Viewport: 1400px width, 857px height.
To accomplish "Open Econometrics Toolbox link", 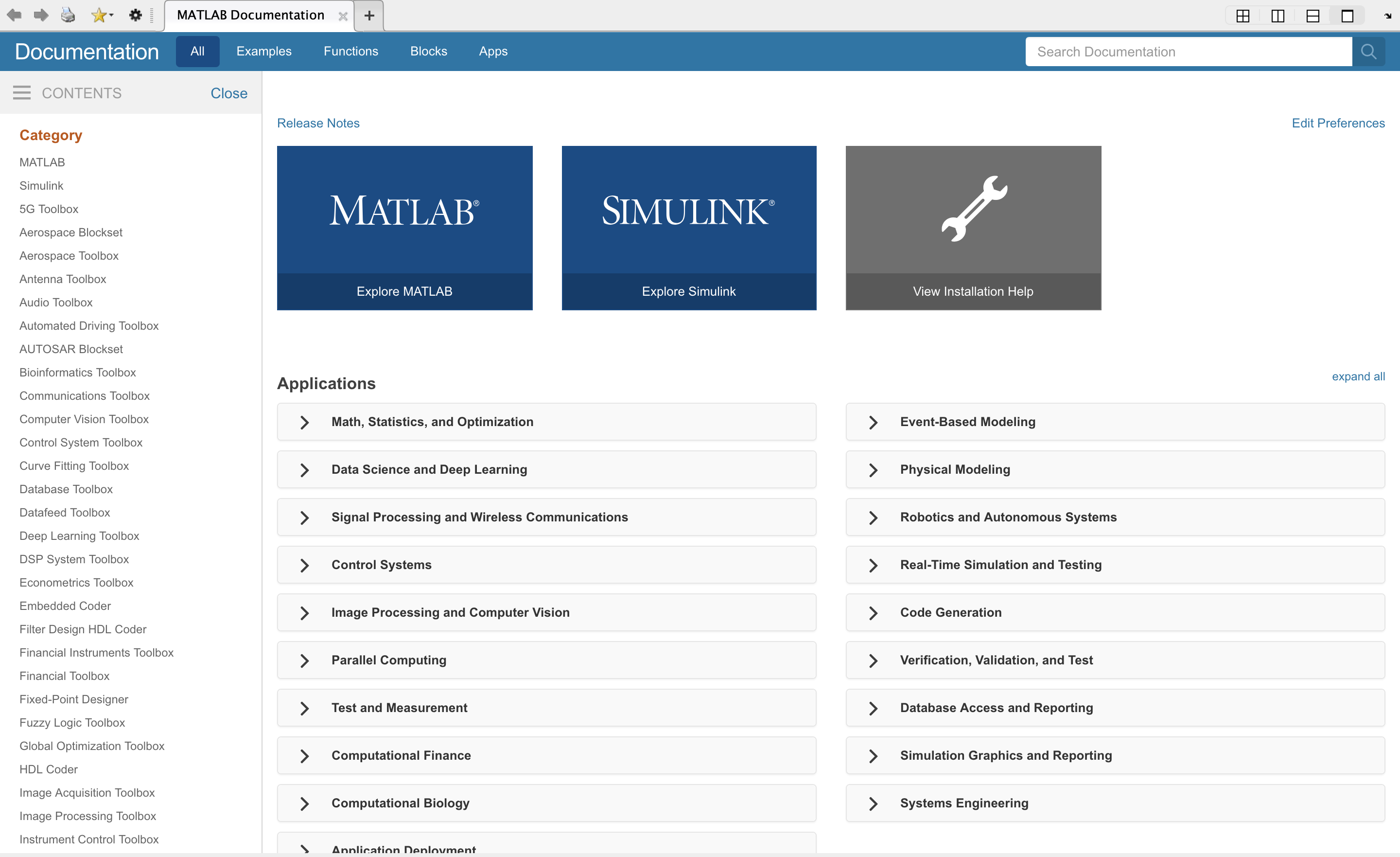I will coord(77,583).
